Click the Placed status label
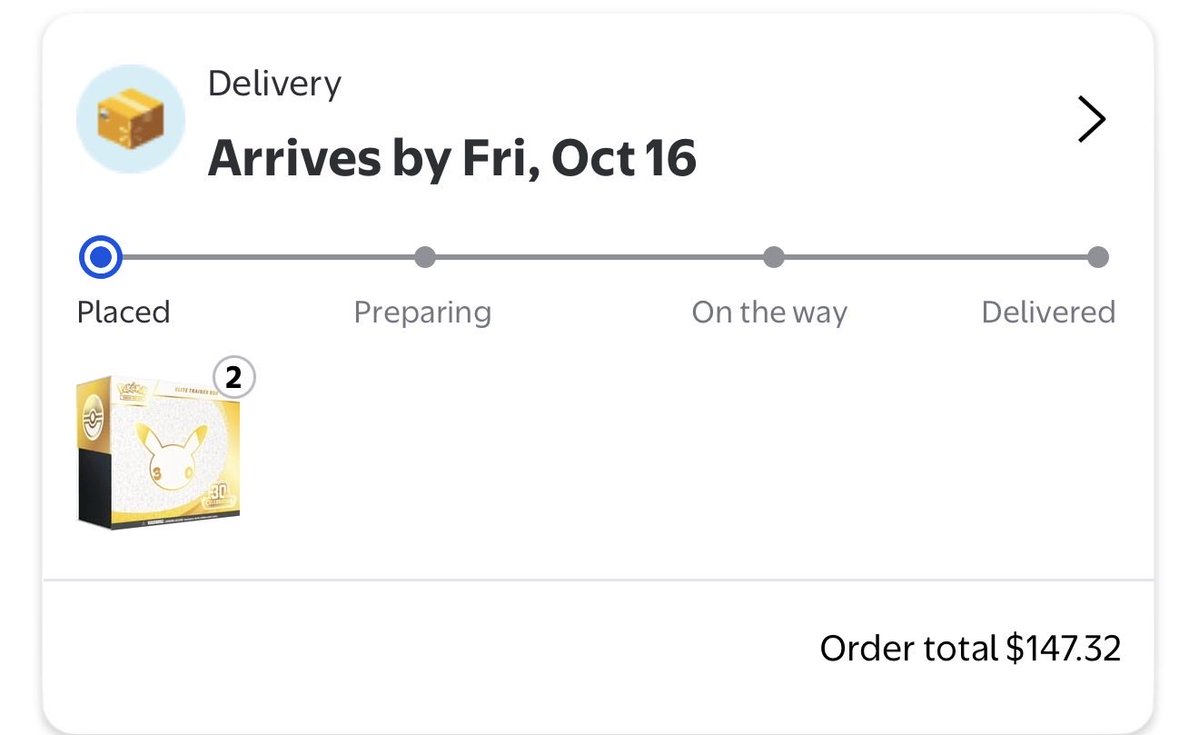The image size is (1199, 735). pyautogui.click(x=123, y=312)
